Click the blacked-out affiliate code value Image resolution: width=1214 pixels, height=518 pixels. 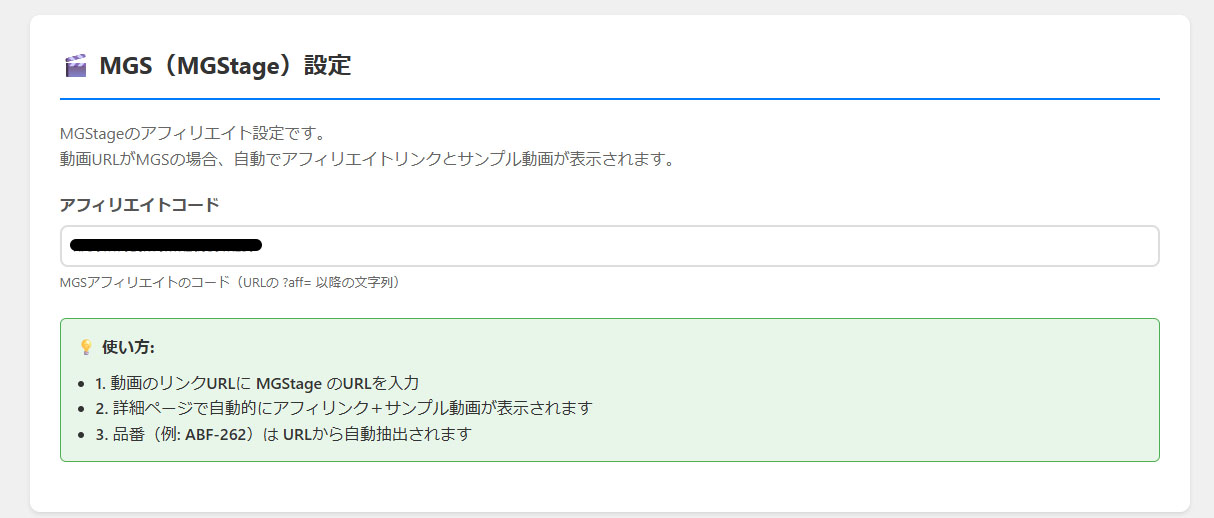coord(166,245)
